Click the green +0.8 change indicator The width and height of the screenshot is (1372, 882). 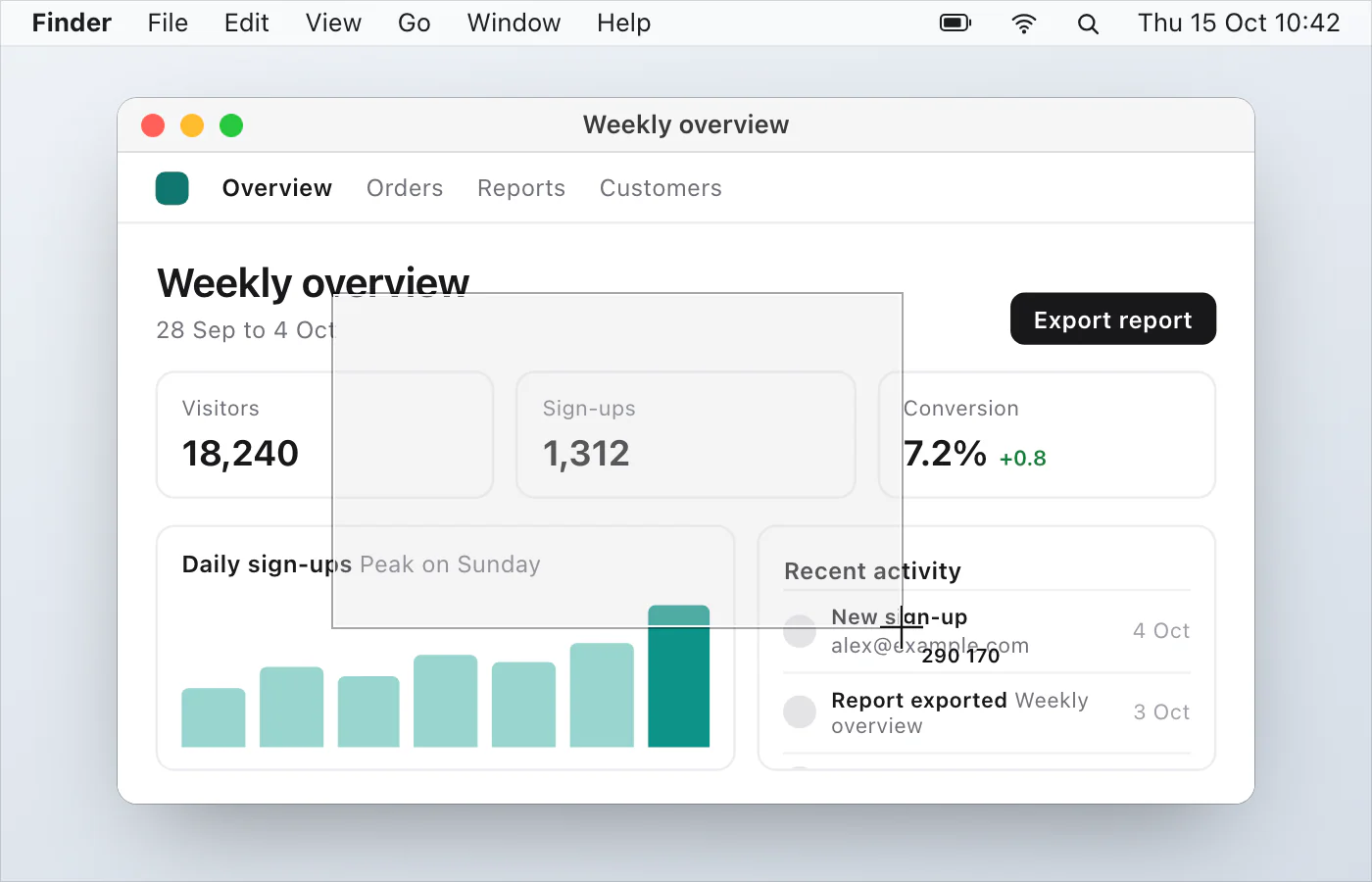tap(1023, 459)
